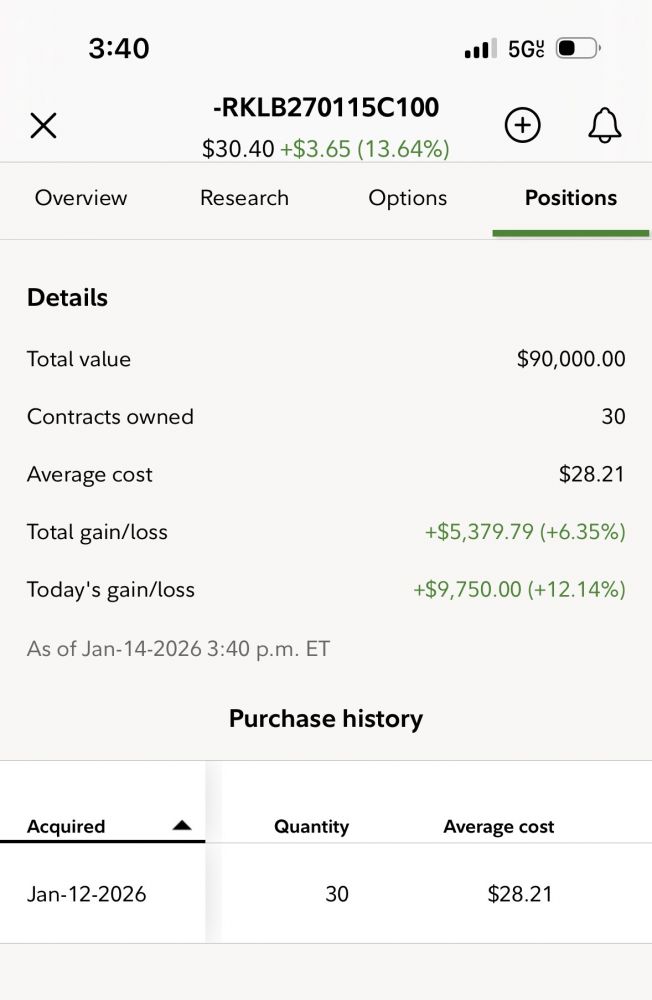Tap the Quantity column header
This screenshot has width=652, height=1000.
pyautogui.click(x=311, y=827)
